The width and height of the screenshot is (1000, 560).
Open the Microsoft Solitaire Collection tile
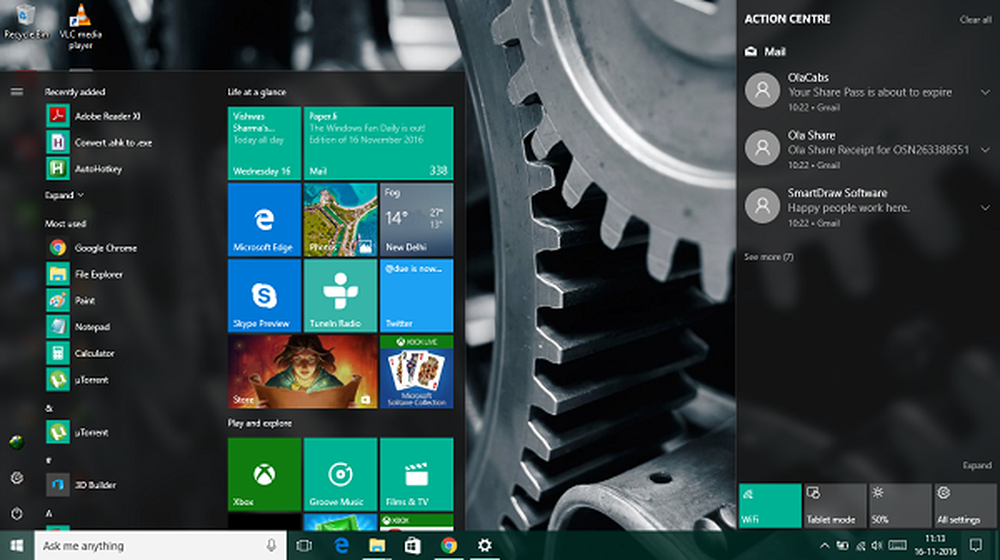point(416,372)
